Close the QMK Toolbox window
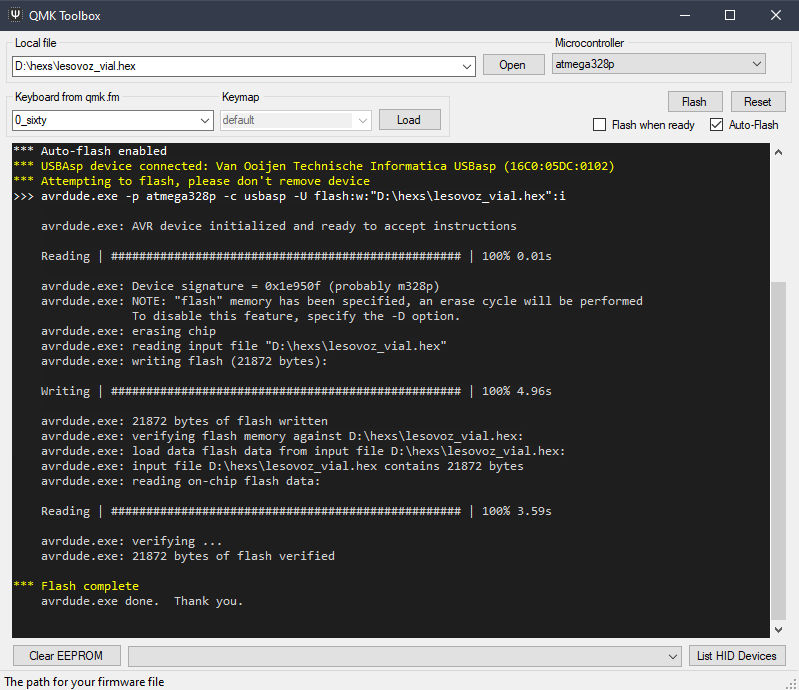Screen dimensions: 799x690 point(776,15)
